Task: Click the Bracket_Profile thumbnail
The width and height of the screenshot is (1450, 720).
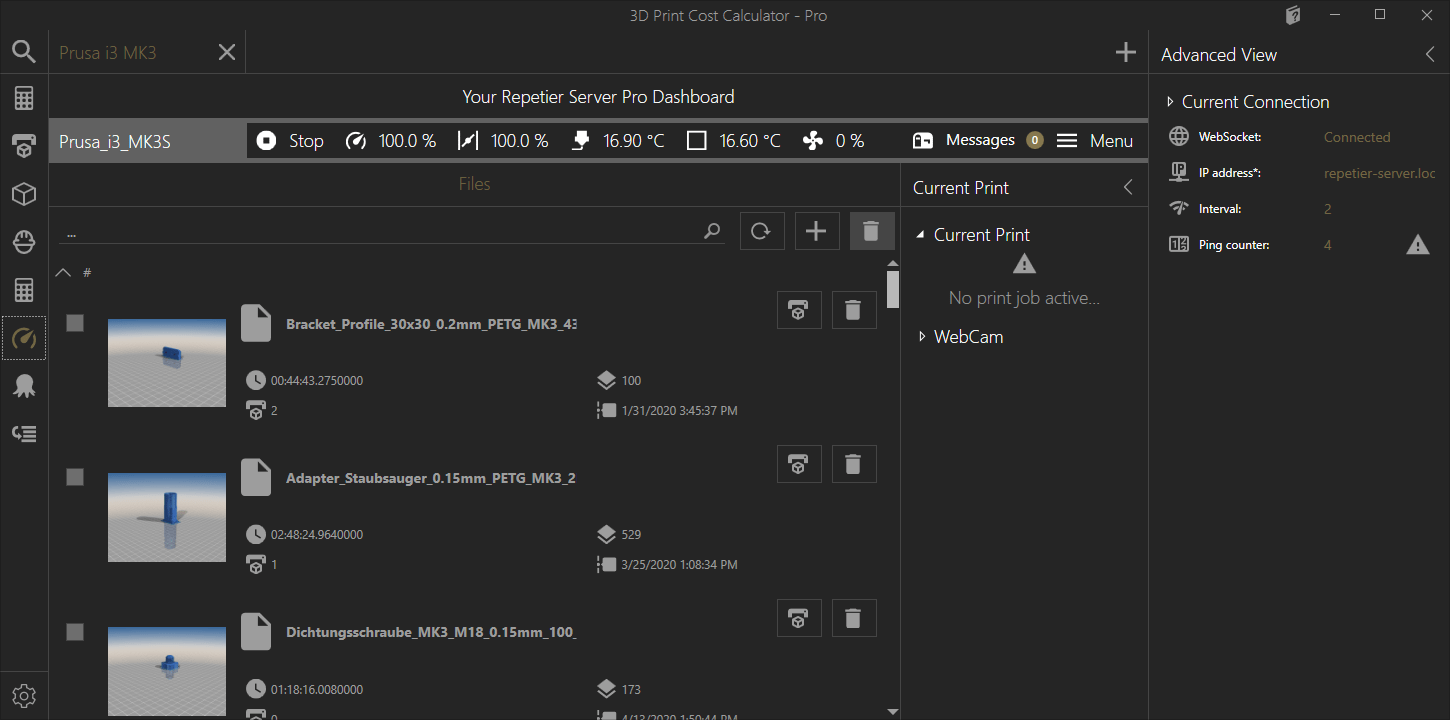Action: (x=167, y=363)
